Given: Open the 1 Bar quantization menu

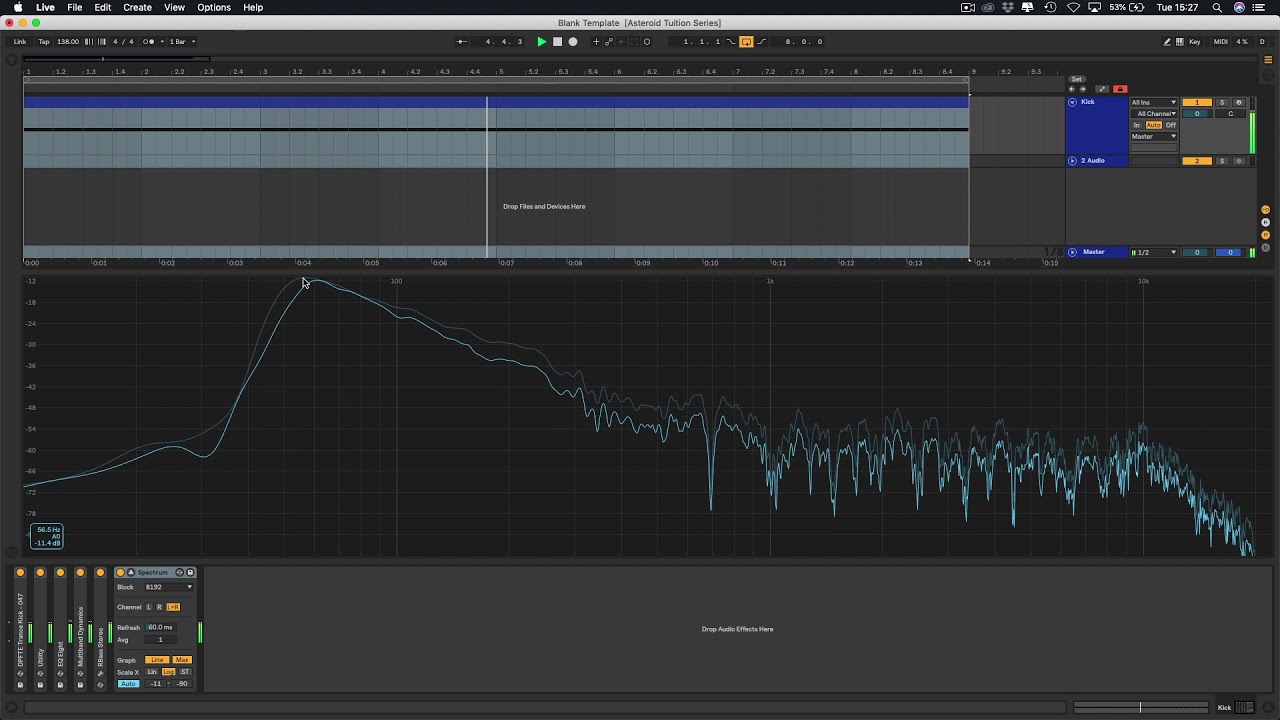Looking at the screenshot, I should point(183,42).
